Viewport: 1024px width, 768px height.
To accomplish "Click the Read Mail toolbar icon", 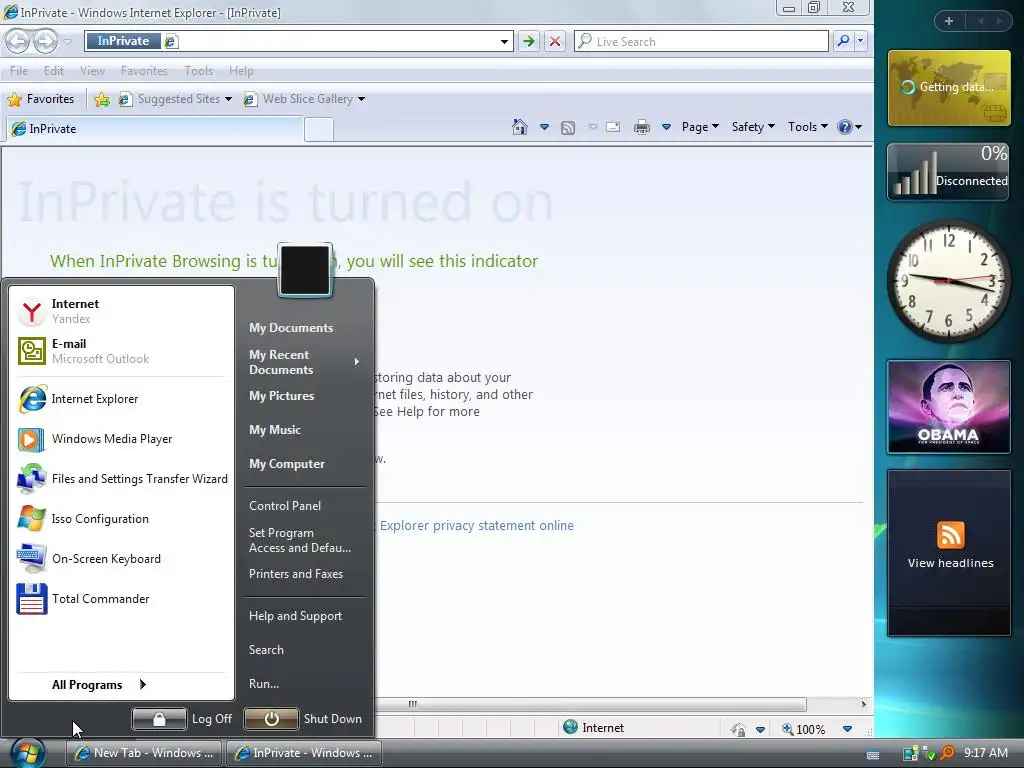I will coord(613,127).
